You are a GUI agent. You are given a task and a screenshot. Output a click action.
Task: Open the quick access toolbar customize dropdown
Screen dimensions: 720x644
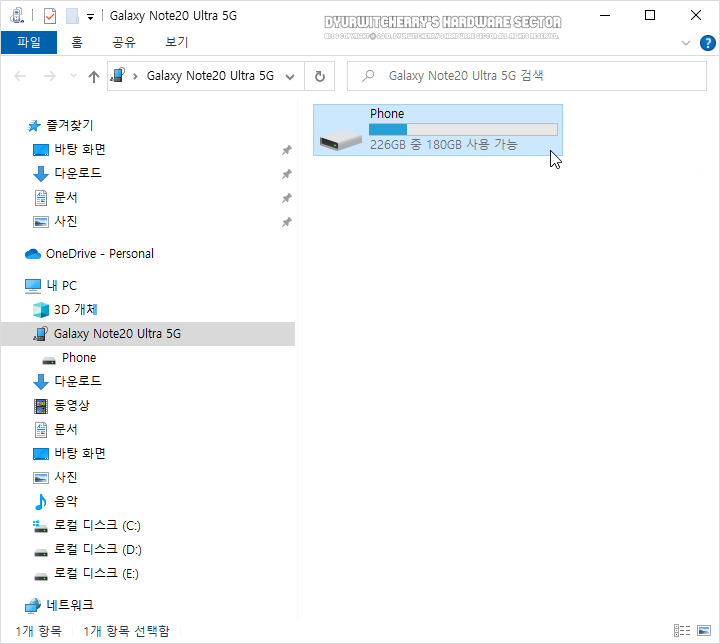point(90,17)
